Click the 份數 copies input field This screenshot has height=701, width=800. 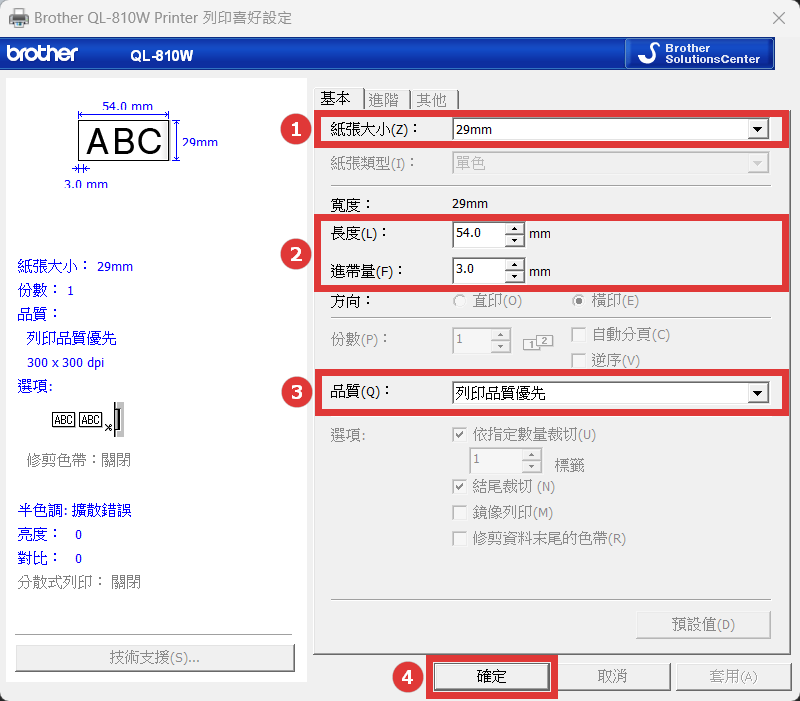coord(472,340)
